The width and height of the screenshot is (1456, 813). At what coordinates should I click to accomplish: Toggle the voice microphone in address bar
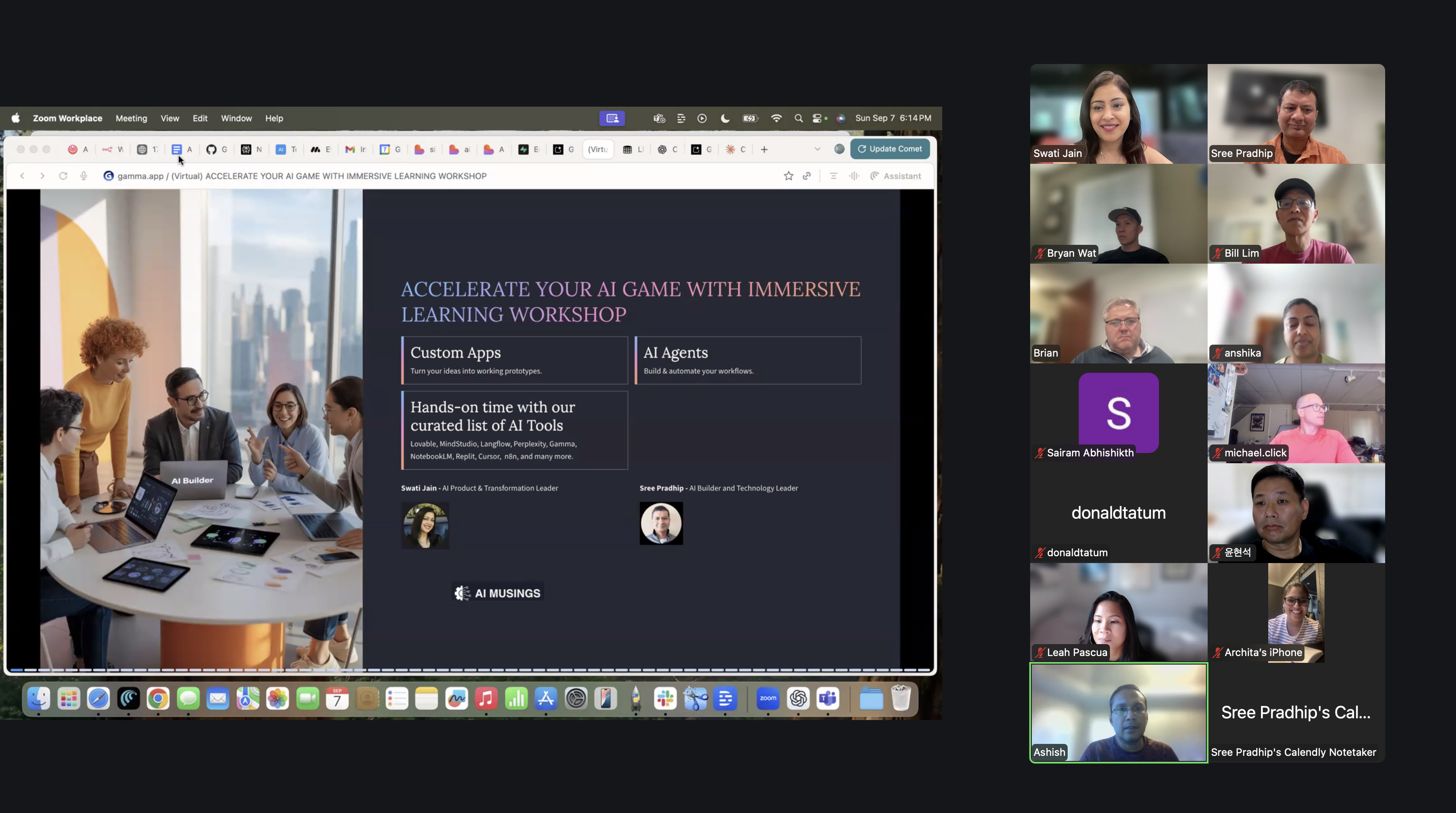[x=84, y=176]
